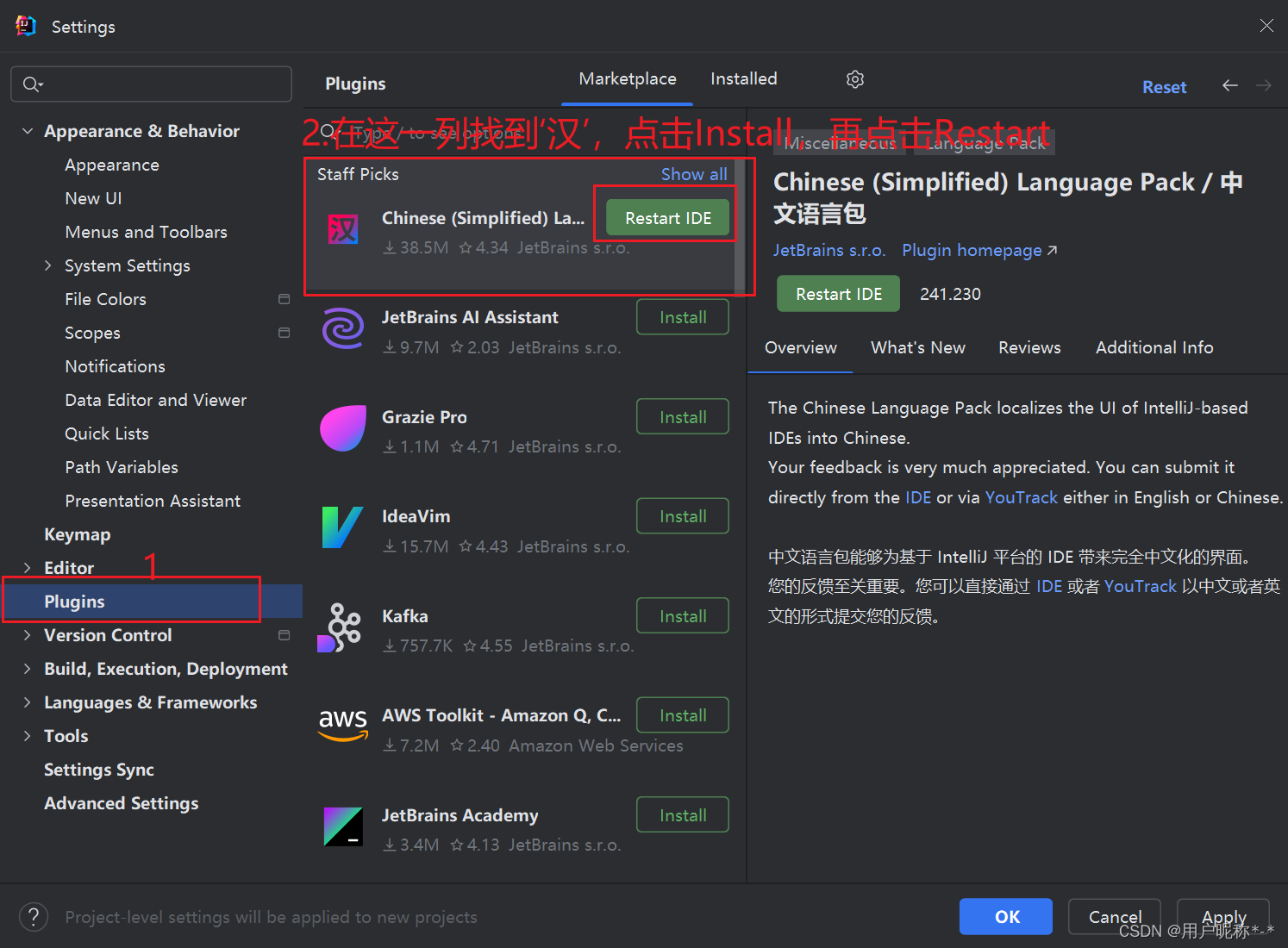The image size is (1288, 948).
Task: Click Restart IDE in plugin list
Action: click(x=668, y=218)
